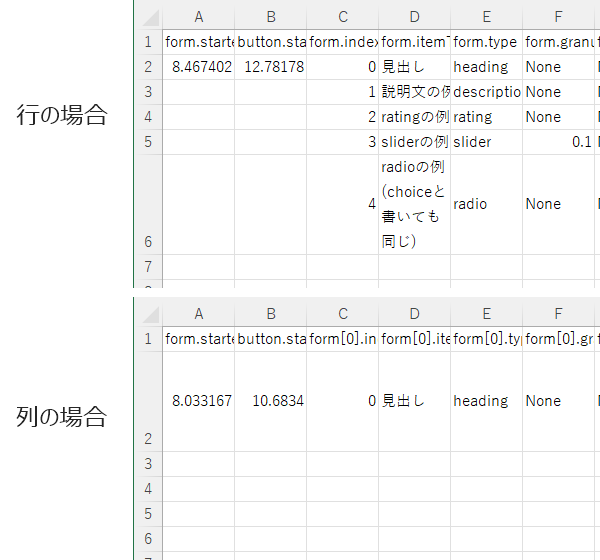Viewport: 600px width, 560px height.
Task: Select column C header in bottom sheet
Action: click(x=342, y=314)
